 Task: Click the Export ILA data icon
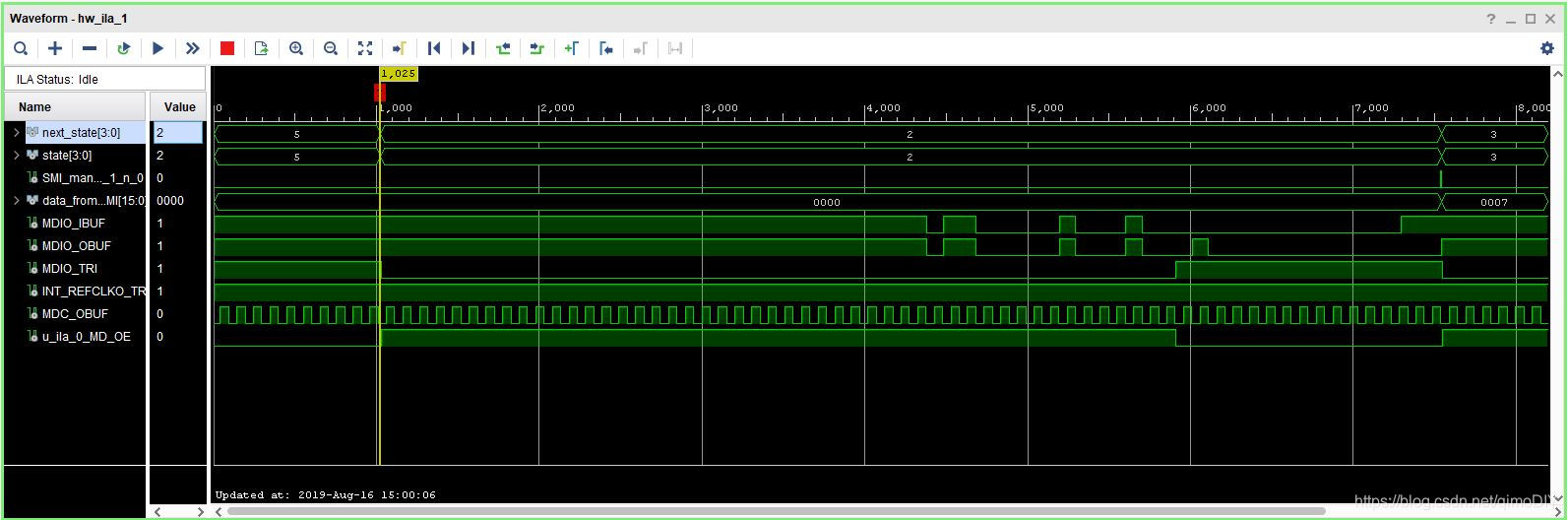pyautogui.click(x=262, y=48)
